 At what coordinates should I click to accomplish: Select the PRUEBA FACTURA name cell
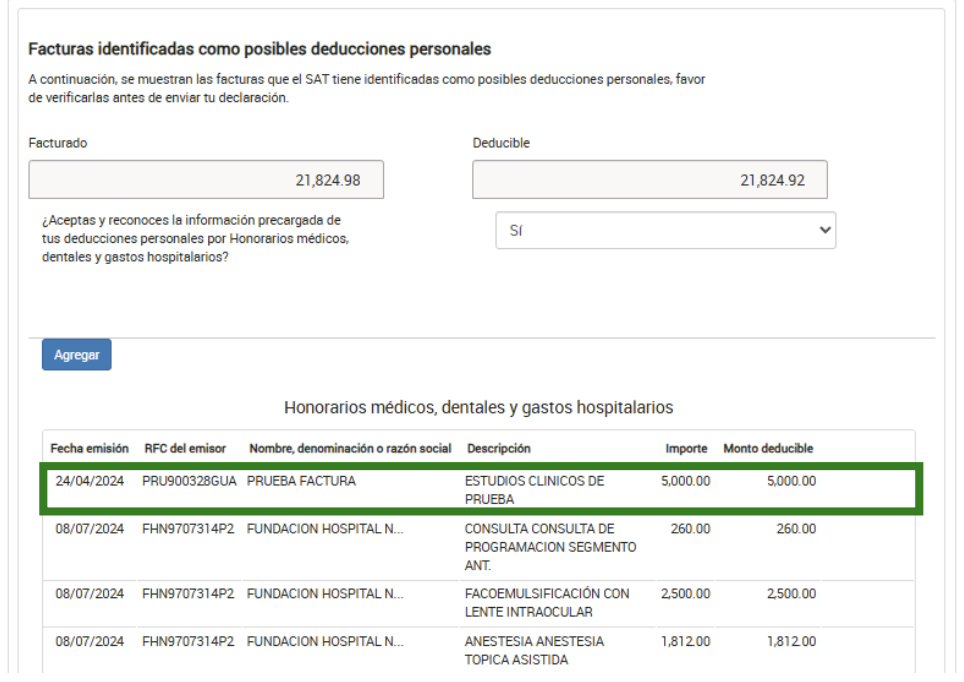coord(301,481)
